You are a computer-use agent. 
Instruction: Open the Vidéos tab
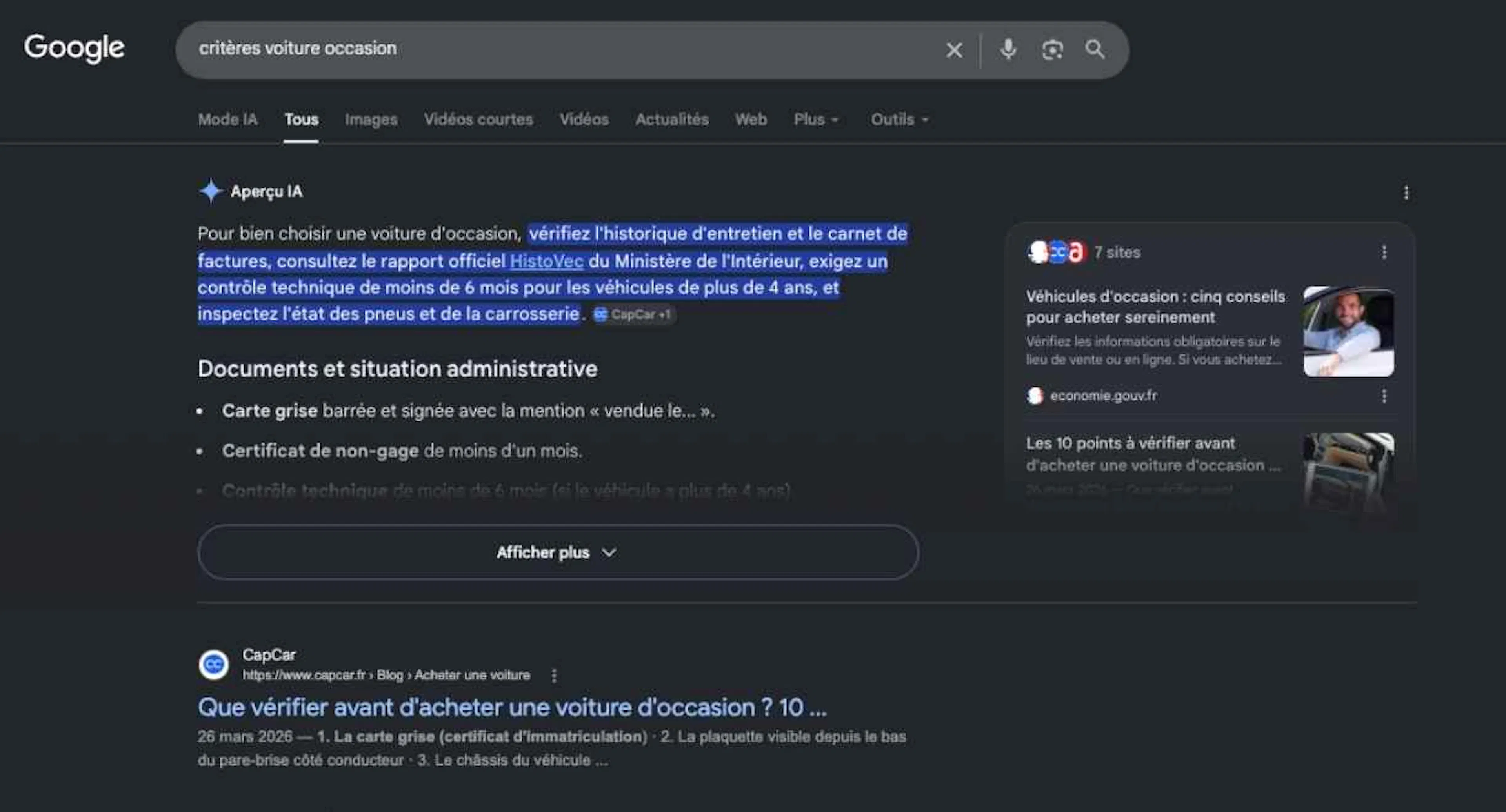click(x=584, y=119)
